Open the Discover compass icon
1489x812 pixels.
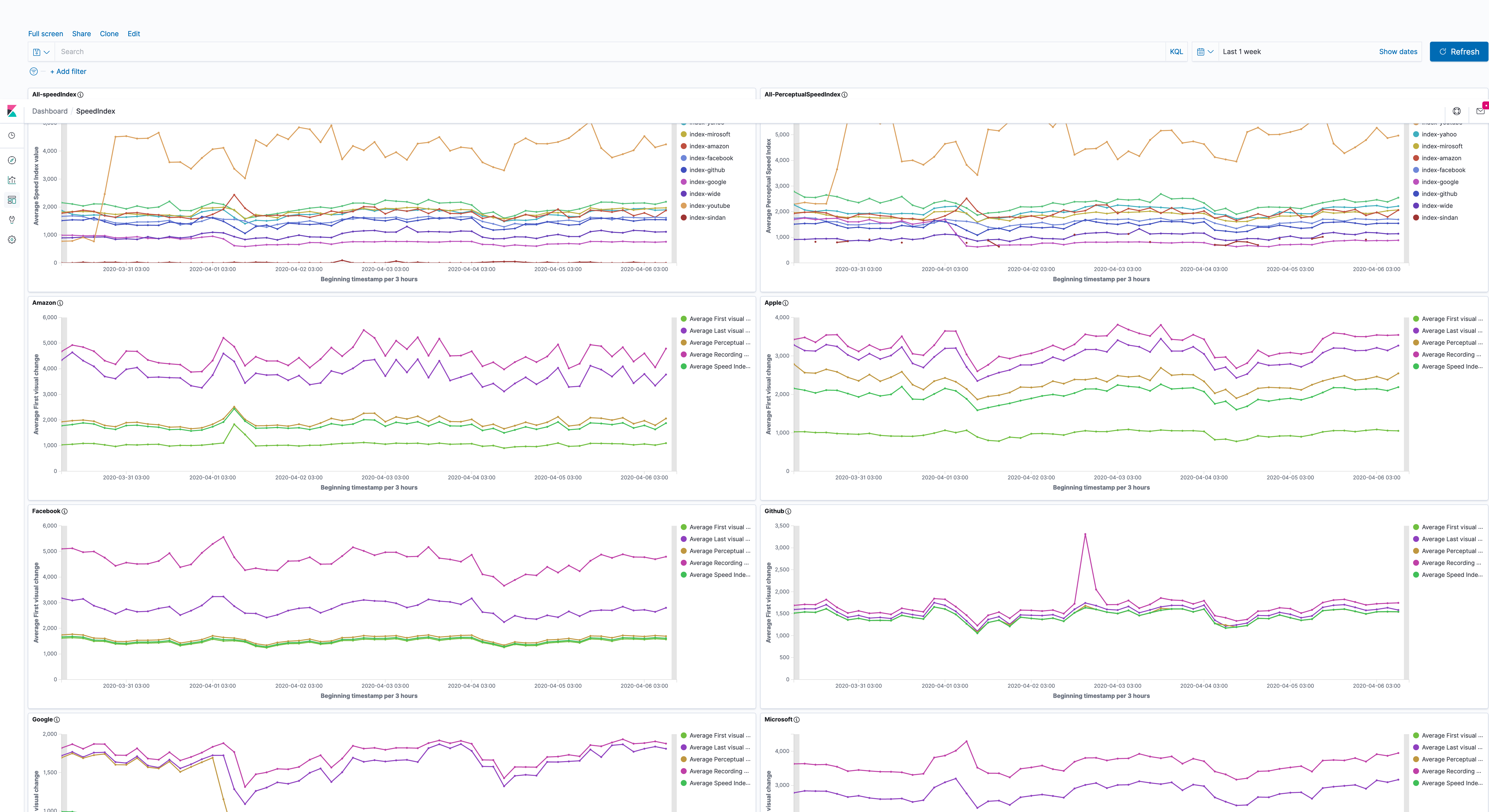pos(12,160)
